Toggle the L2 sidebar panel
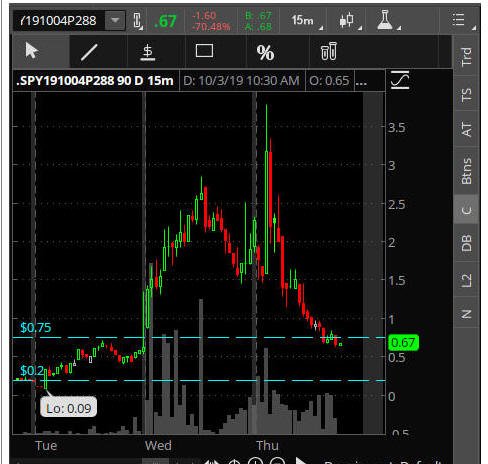Screen dimensions: 488x464 point(466,280)
